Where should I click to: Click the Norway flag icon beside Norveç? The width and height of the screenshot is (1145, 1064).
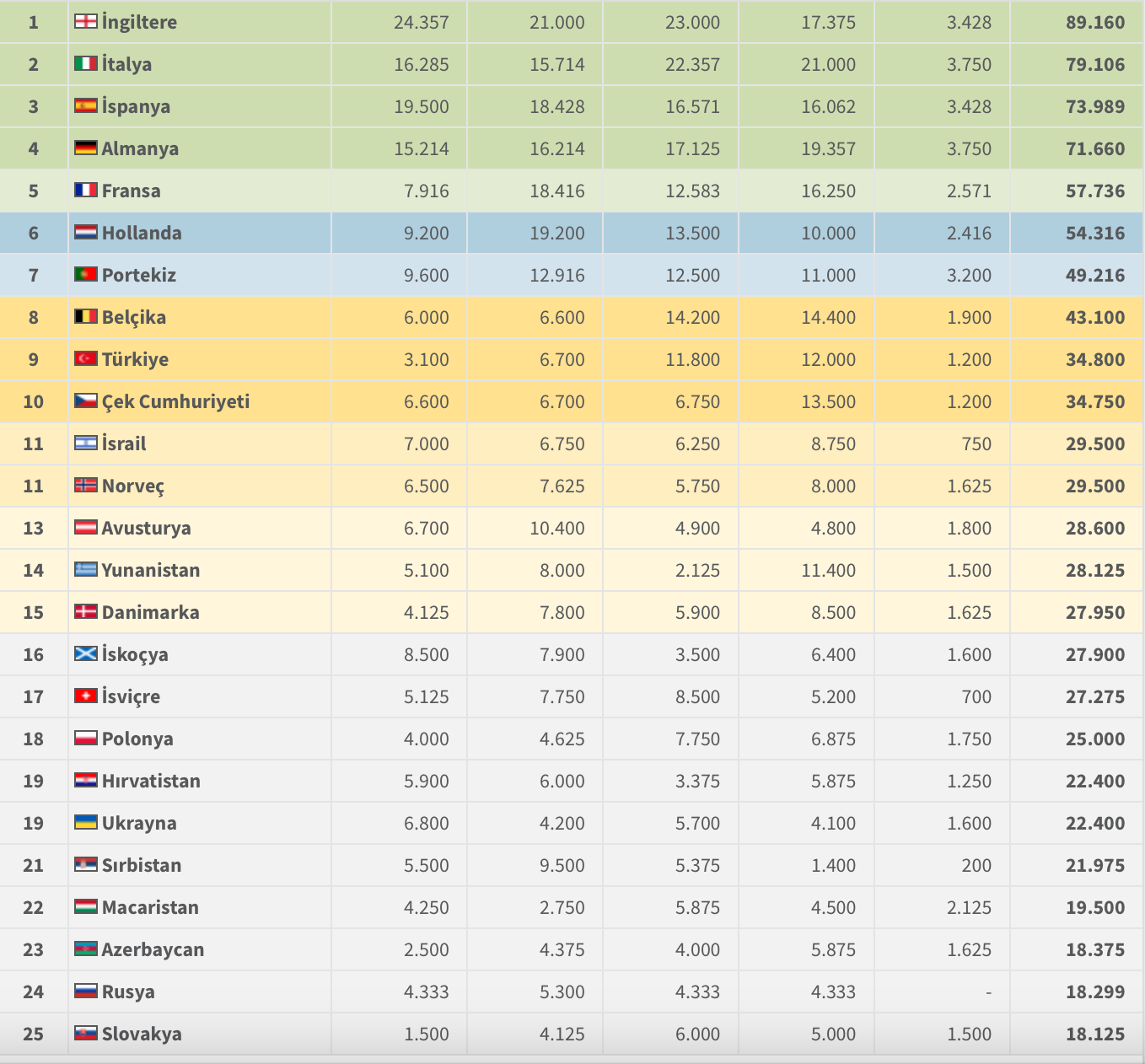click(x=85, y=484)
